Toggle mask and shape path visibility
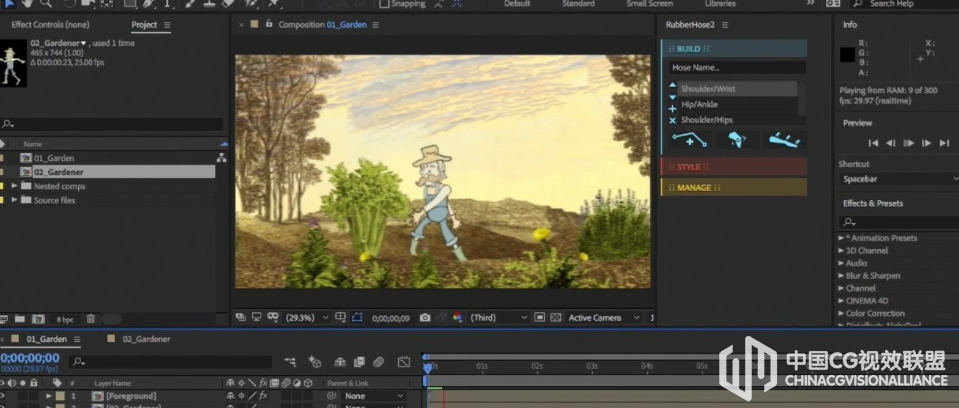The height and width of the screenshot is (408, 959). click(x=357, y=317)
